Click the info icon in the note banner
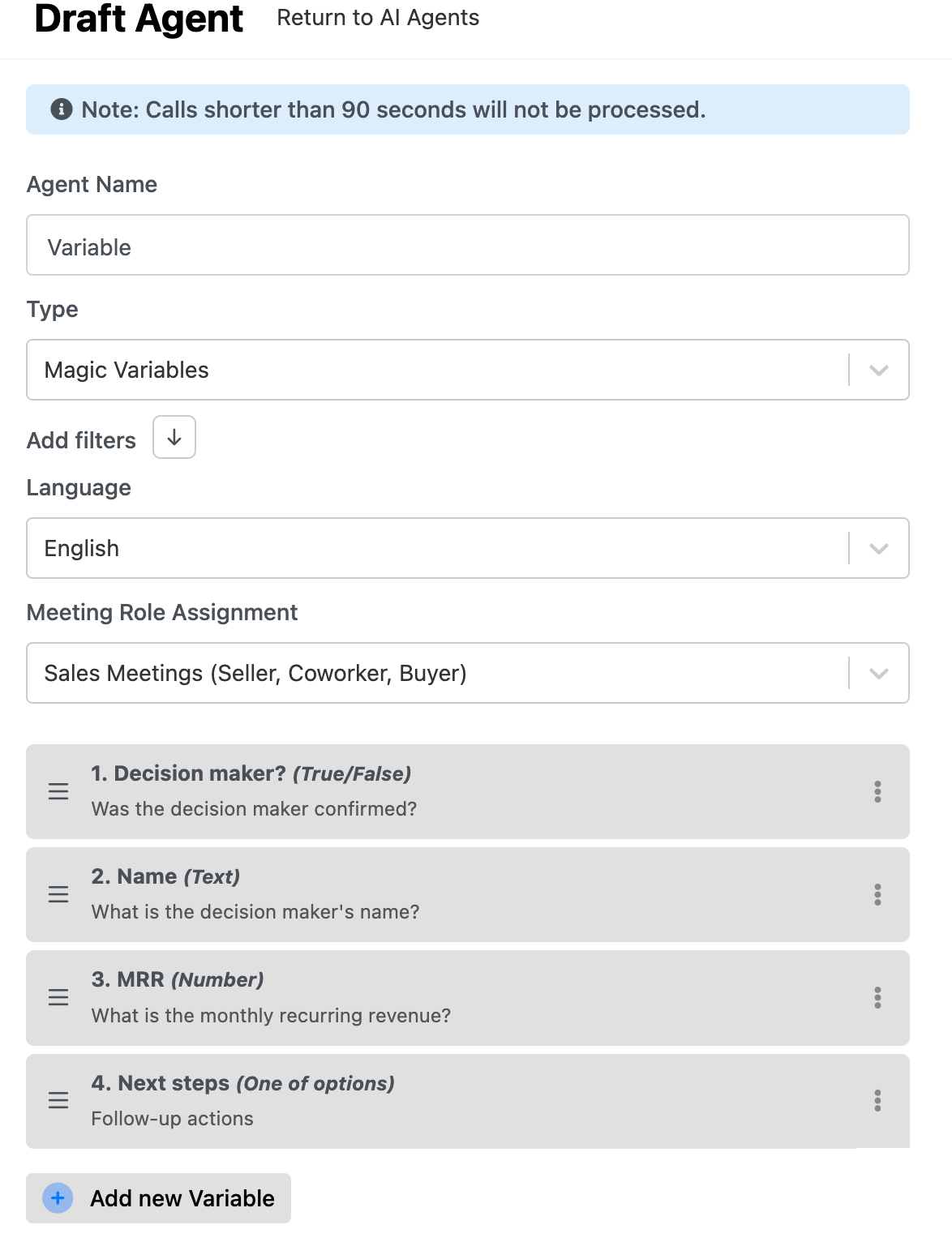Screen dimensions: 952x1255 (x=62, y=109)
